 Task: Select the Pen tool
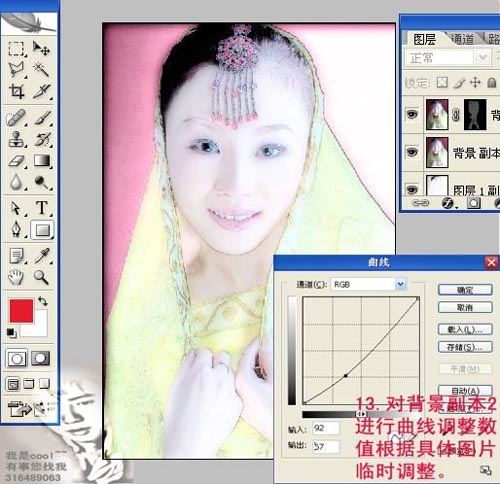point(16,229)
